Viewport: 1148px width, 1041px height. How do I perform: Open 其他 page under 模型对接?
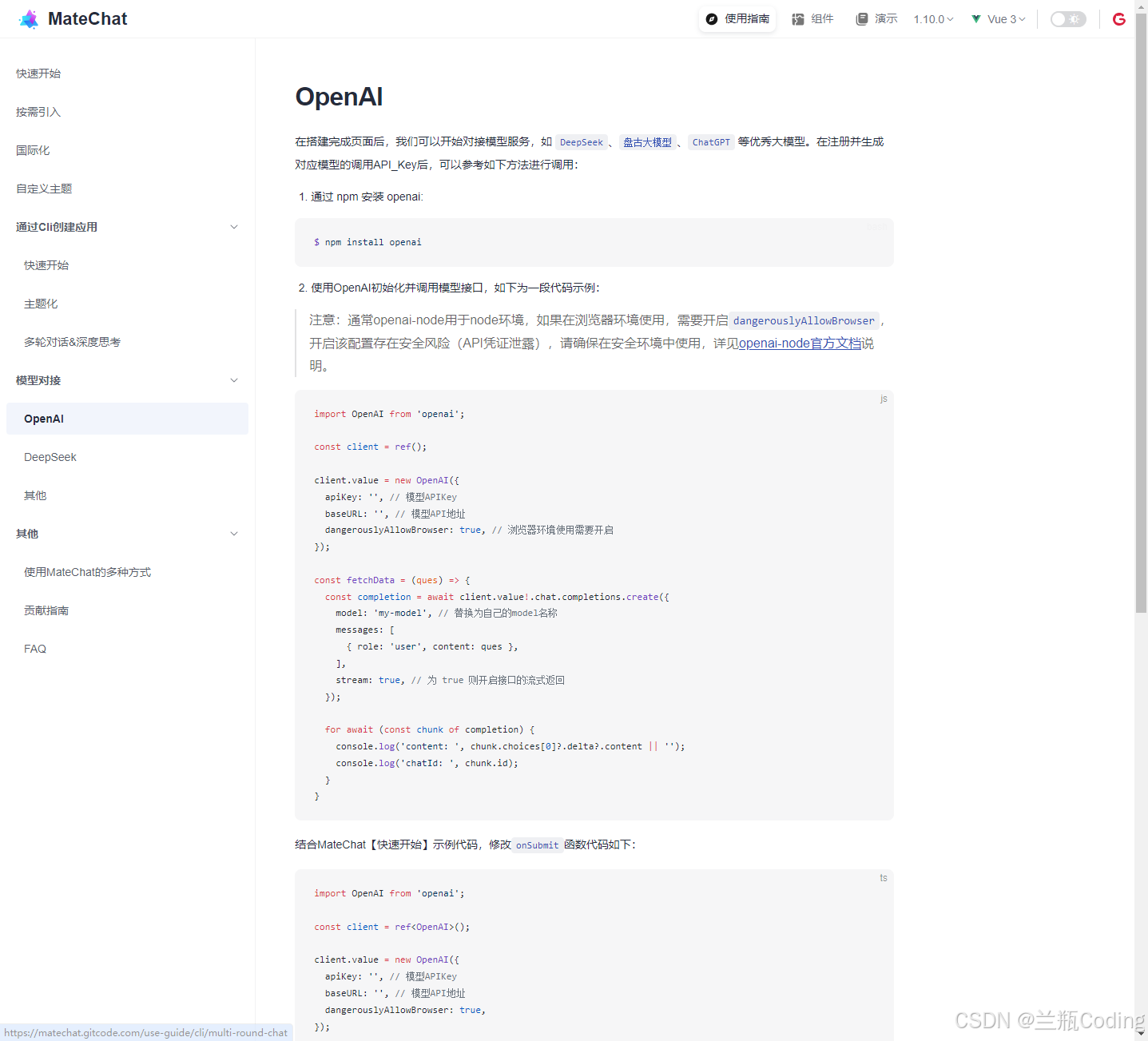[x=35, y=495]
